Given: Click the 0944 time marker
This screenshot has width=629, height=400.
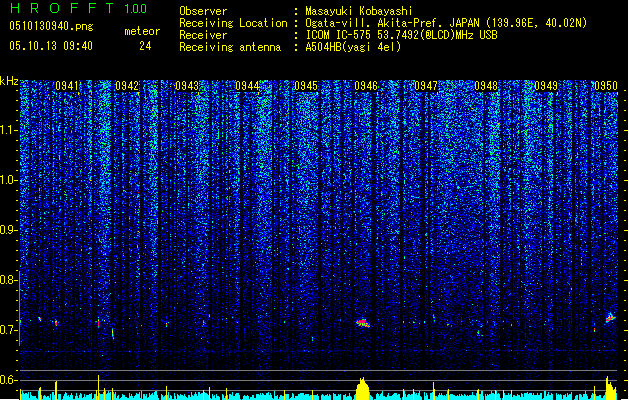Looking at the screenshot, I should point(247,86).
